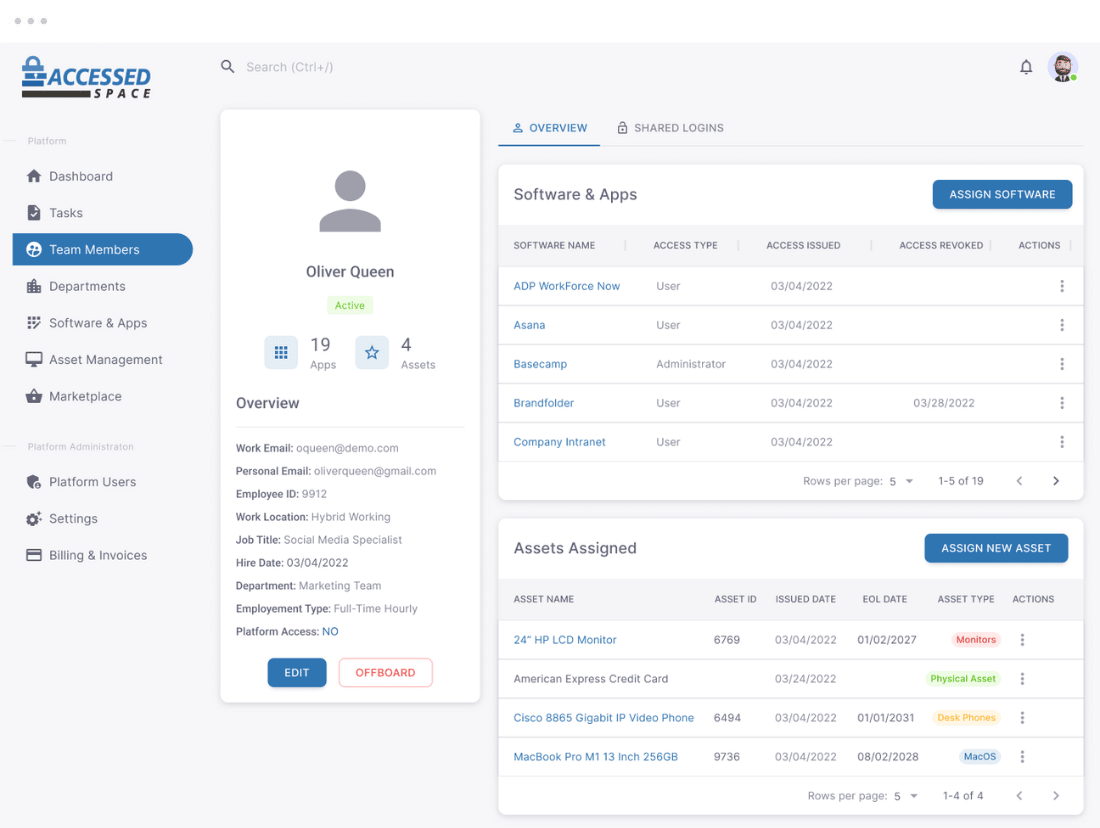The image size is (1100, 828).
Task: Go to previous page of Software & Apps
Action: click(1019, 481)
